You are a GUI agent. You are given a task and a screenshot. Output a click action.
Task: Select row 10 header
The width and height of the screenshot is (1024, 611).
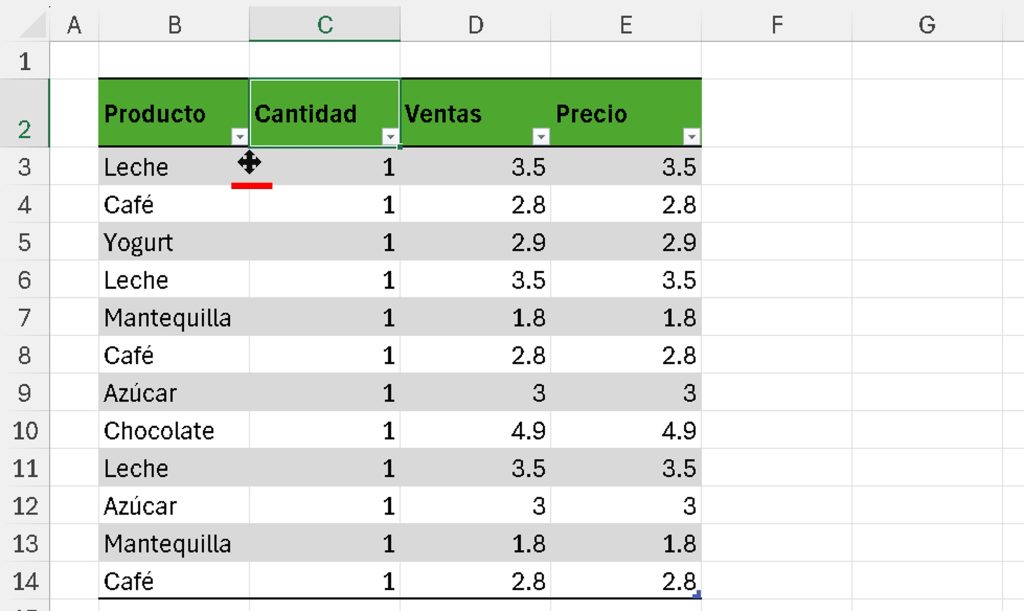[24, 431]
